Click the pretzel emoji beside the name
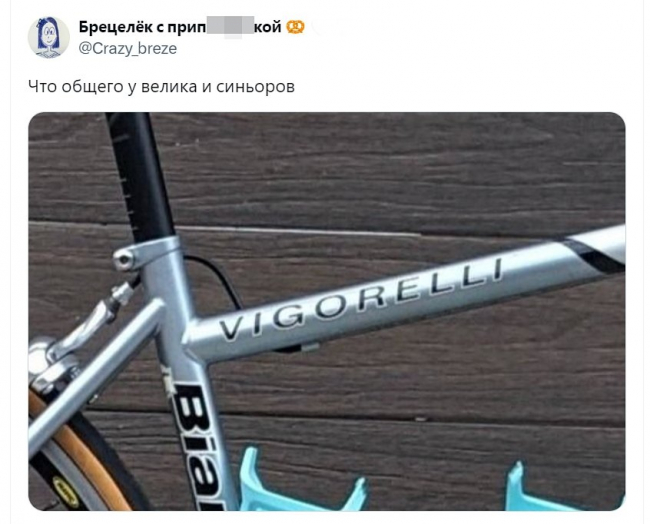 (295, 27)
